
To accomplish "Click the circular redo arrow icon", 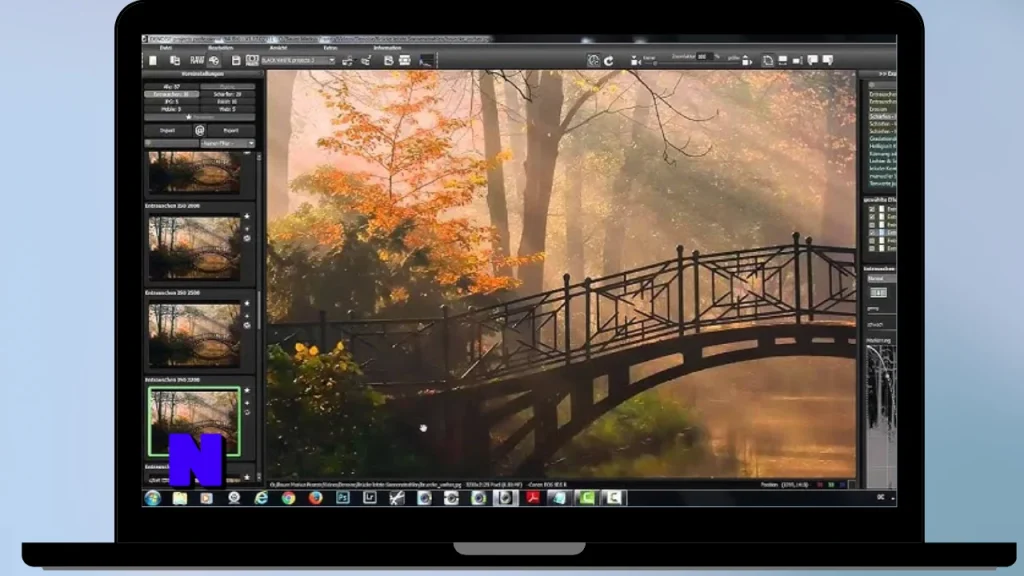I will coord(609,60).
